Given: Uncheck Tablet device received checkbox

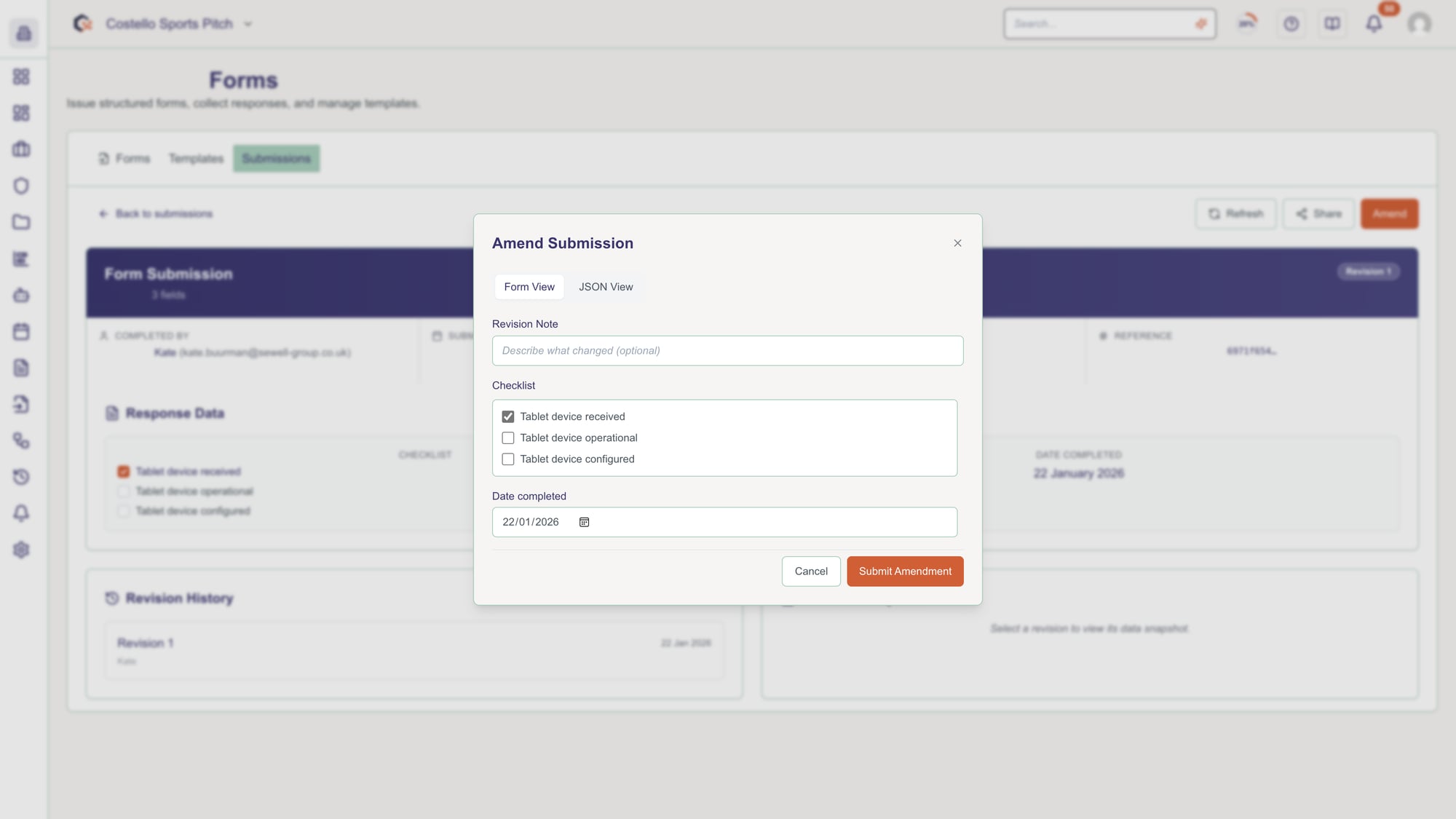Looking at the screenshot, I should click(x=508, y=416).
